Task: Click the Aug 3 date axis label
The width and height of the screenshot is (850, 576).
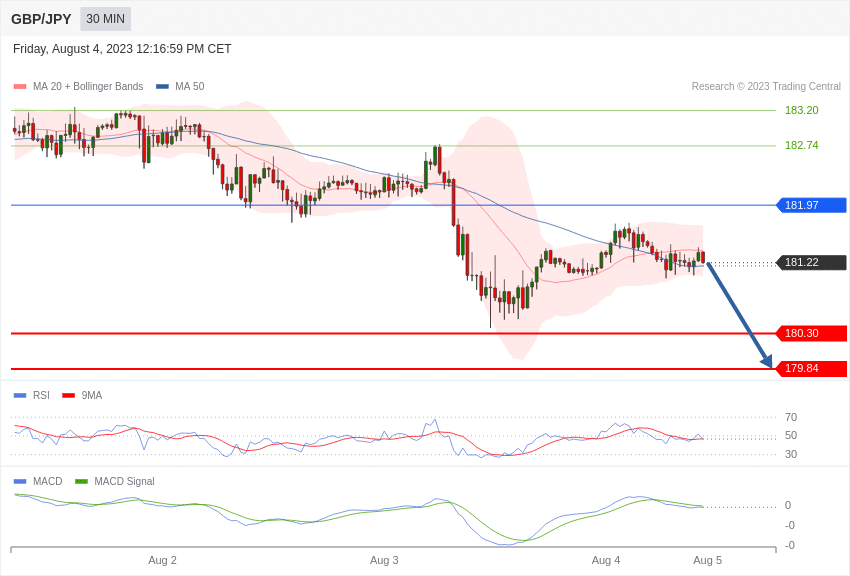Action: (384, 560)
